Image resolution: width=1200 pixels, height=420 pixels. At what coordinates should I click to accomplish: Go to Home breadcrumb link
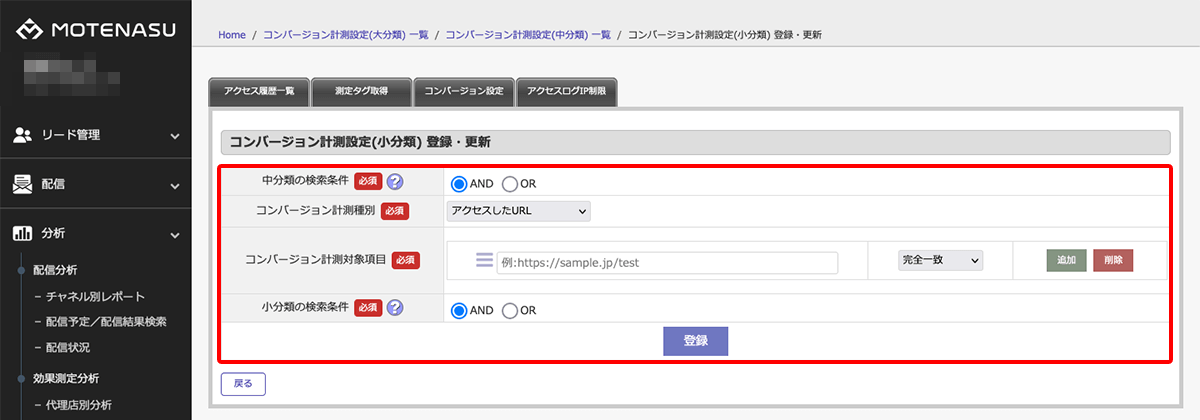click(231, 35)
